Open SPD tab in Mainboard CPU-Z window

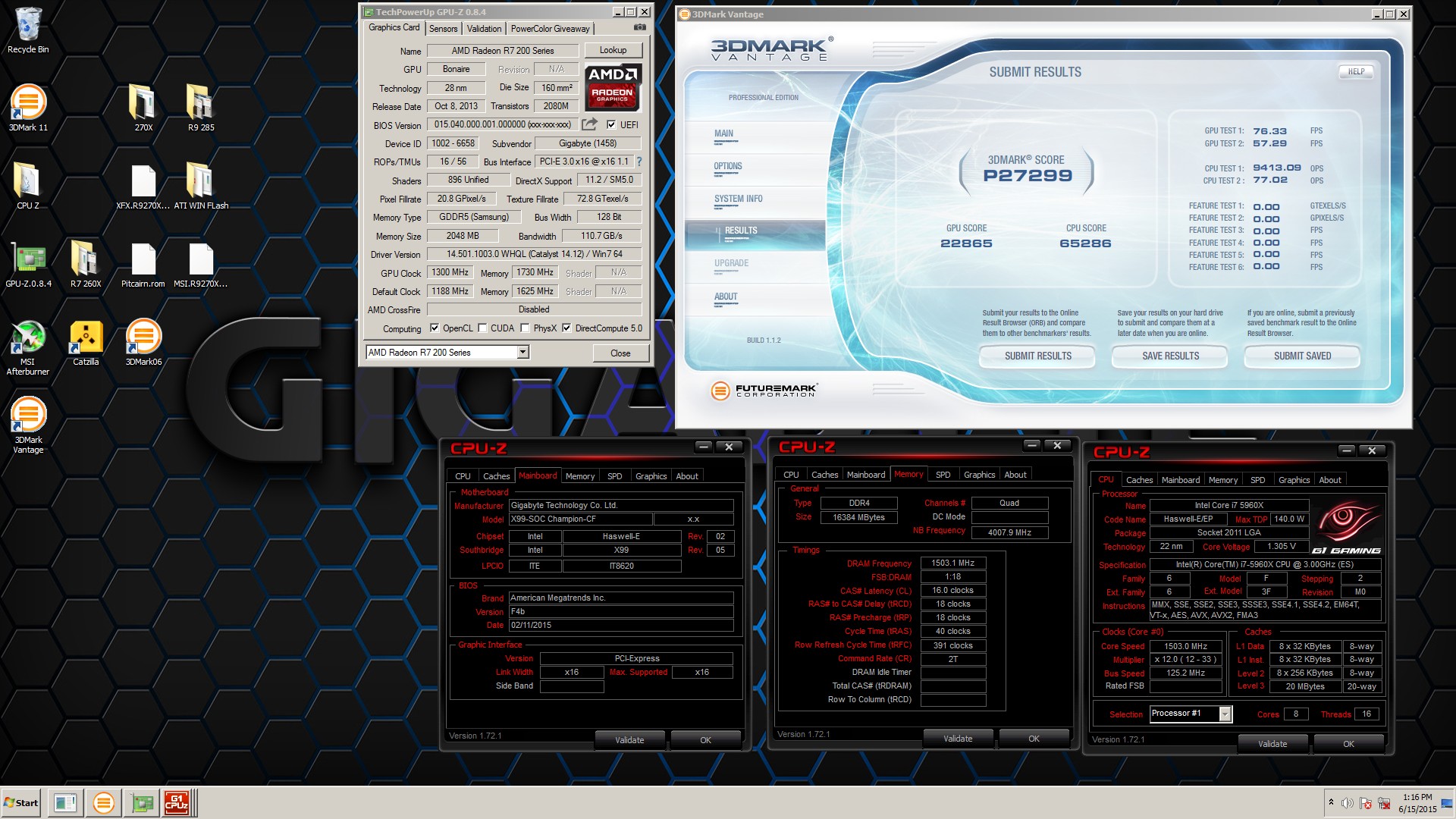[615, 476]
